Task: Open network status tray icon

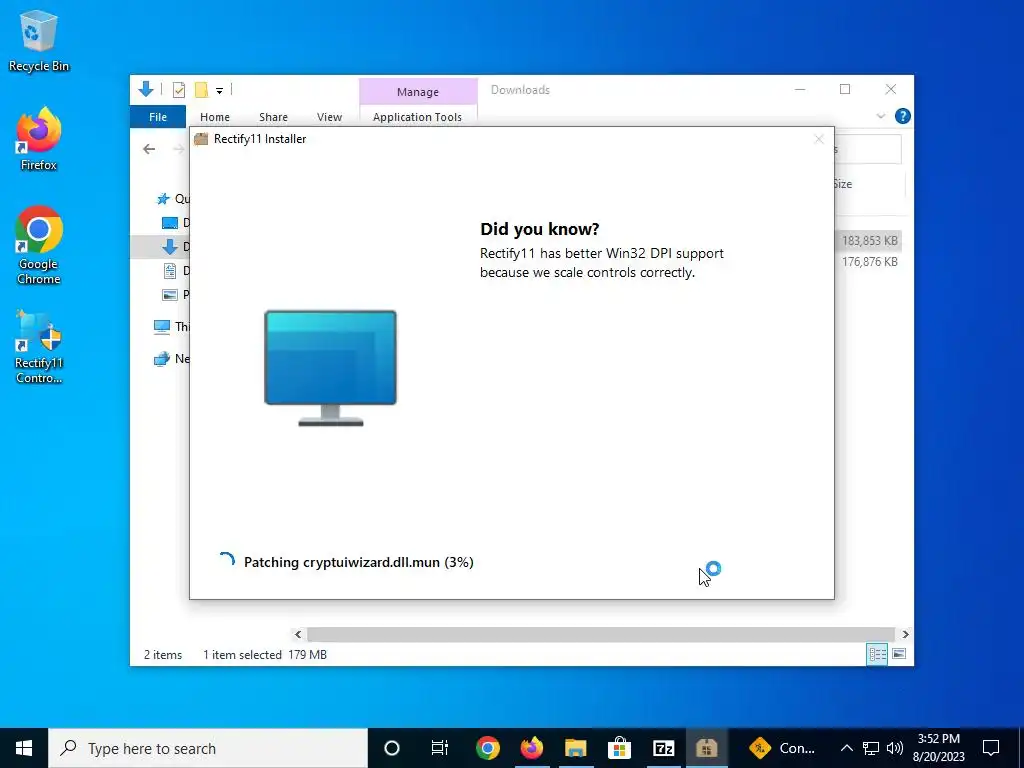Action: [871, 748]
